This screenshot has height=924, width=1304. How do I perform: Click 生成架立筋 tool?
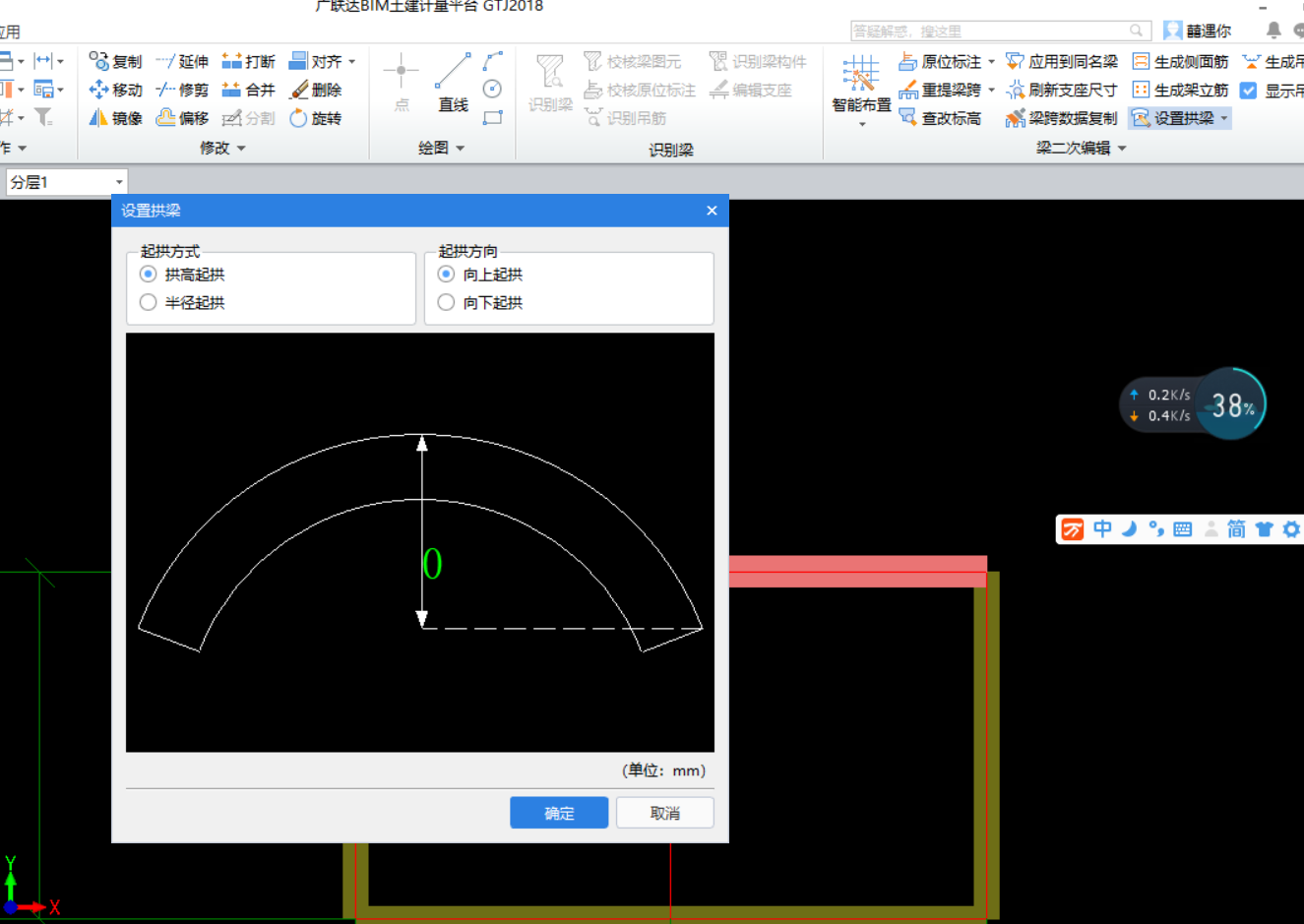pyautogui.click(x=1180, y=90)
